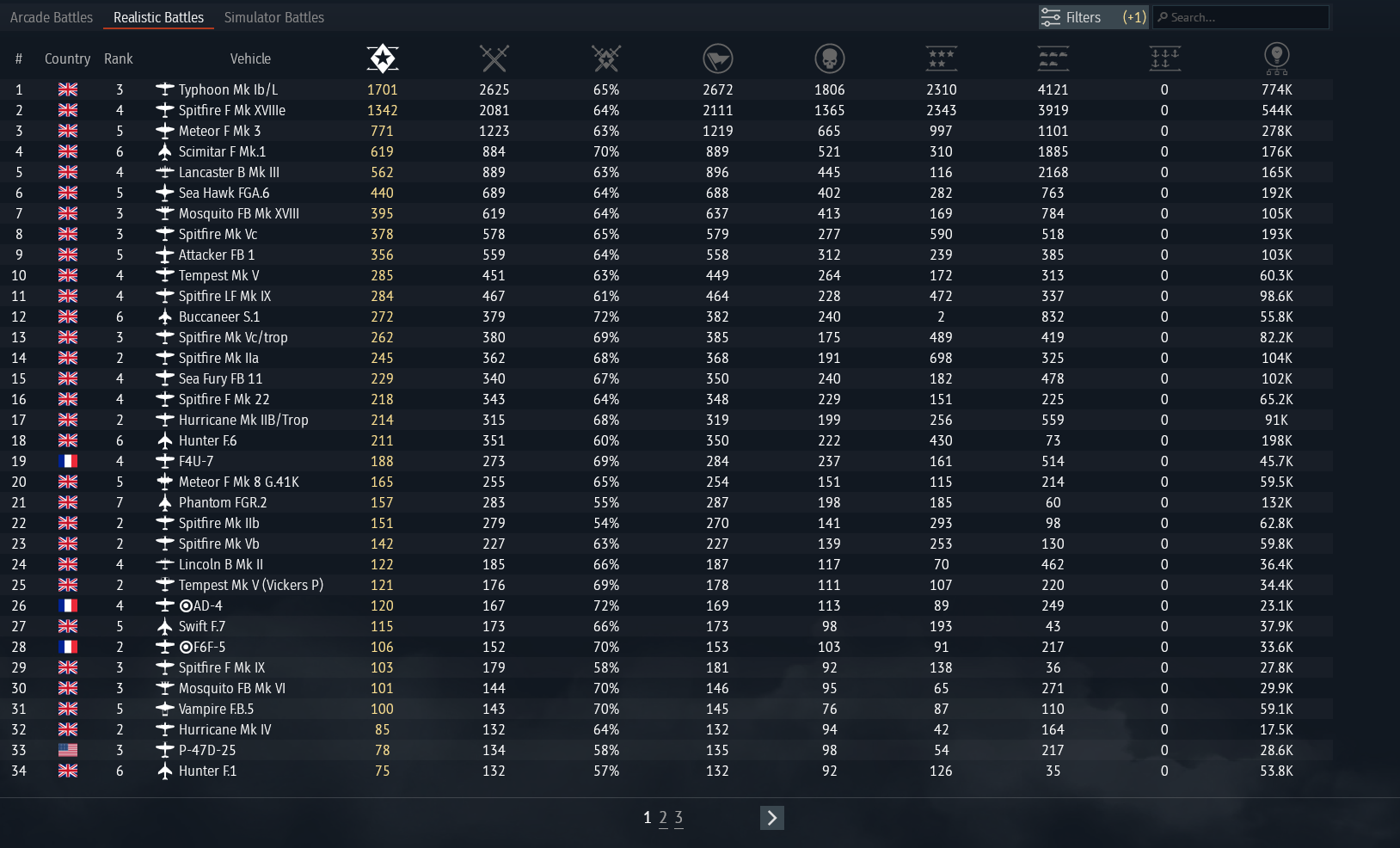The image size is (1400, 848).
Task: Switch to Arcade Battles tab
Action: coord(52,17)
